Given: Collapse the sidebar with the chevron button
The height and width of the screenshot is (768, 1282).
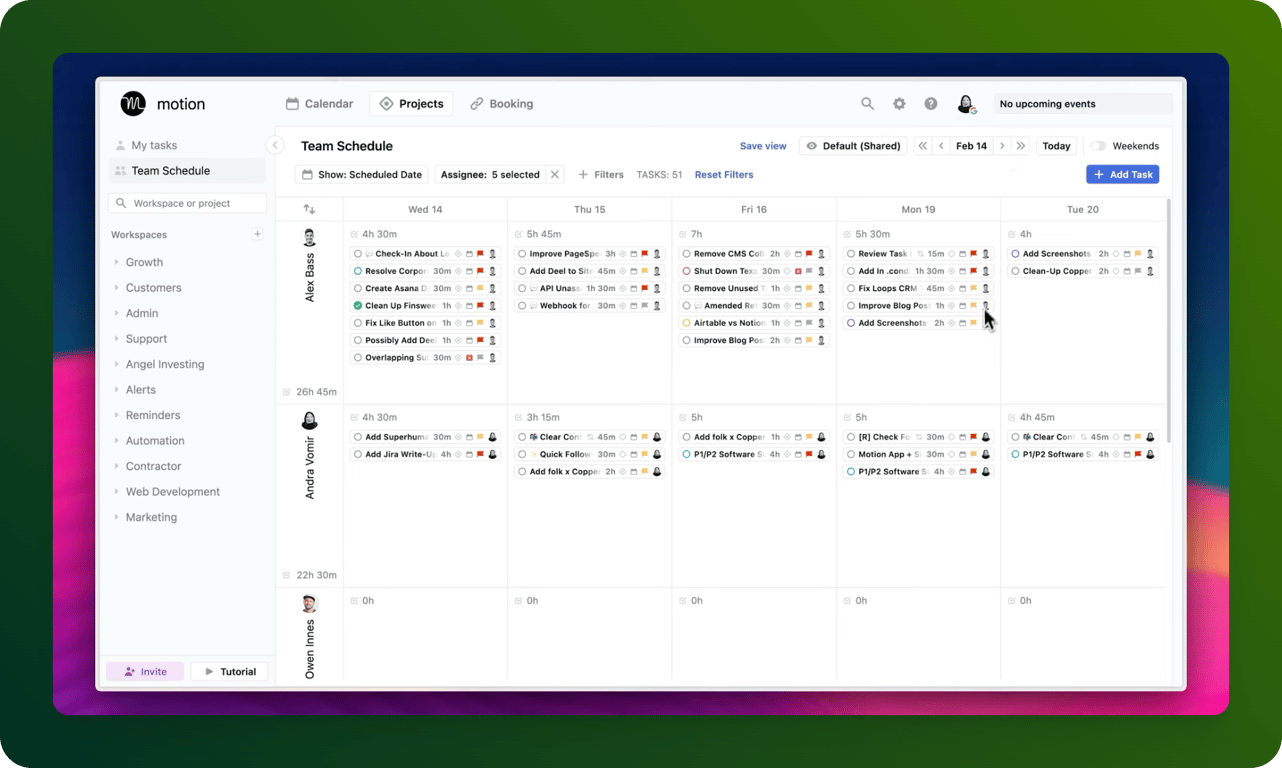Looking at the screenshot, I should (276, 145).
